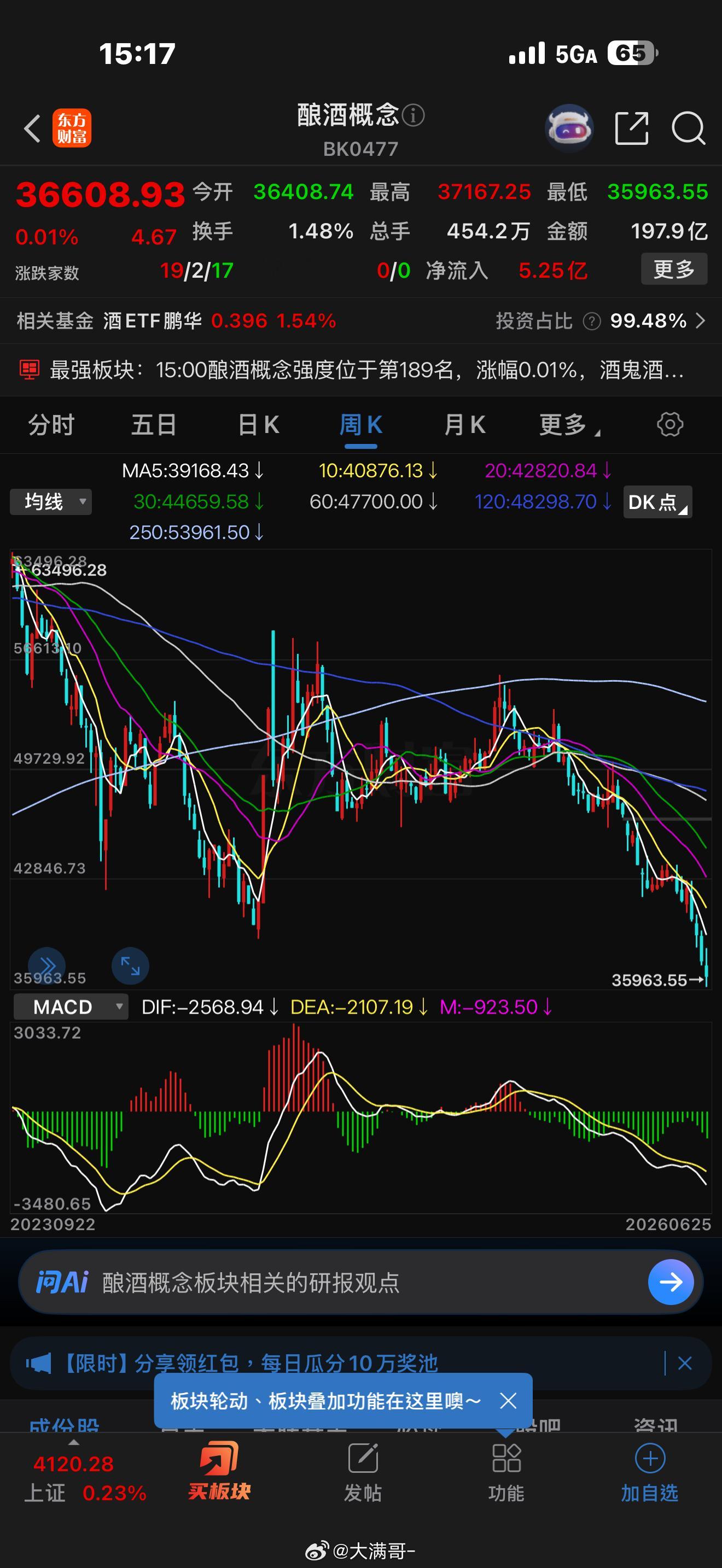The height and width of the screenshot is (1568, 722).
Task: Tap the current price 36608.93
Action: (100, 194)
